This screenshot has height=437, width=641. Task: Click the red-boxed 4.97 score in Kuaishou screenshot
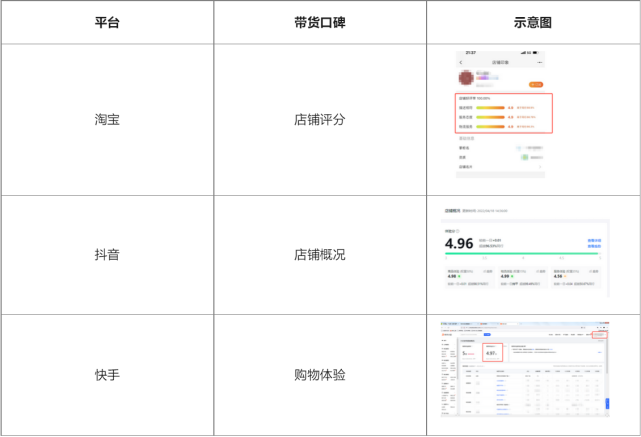pos(492,352)
